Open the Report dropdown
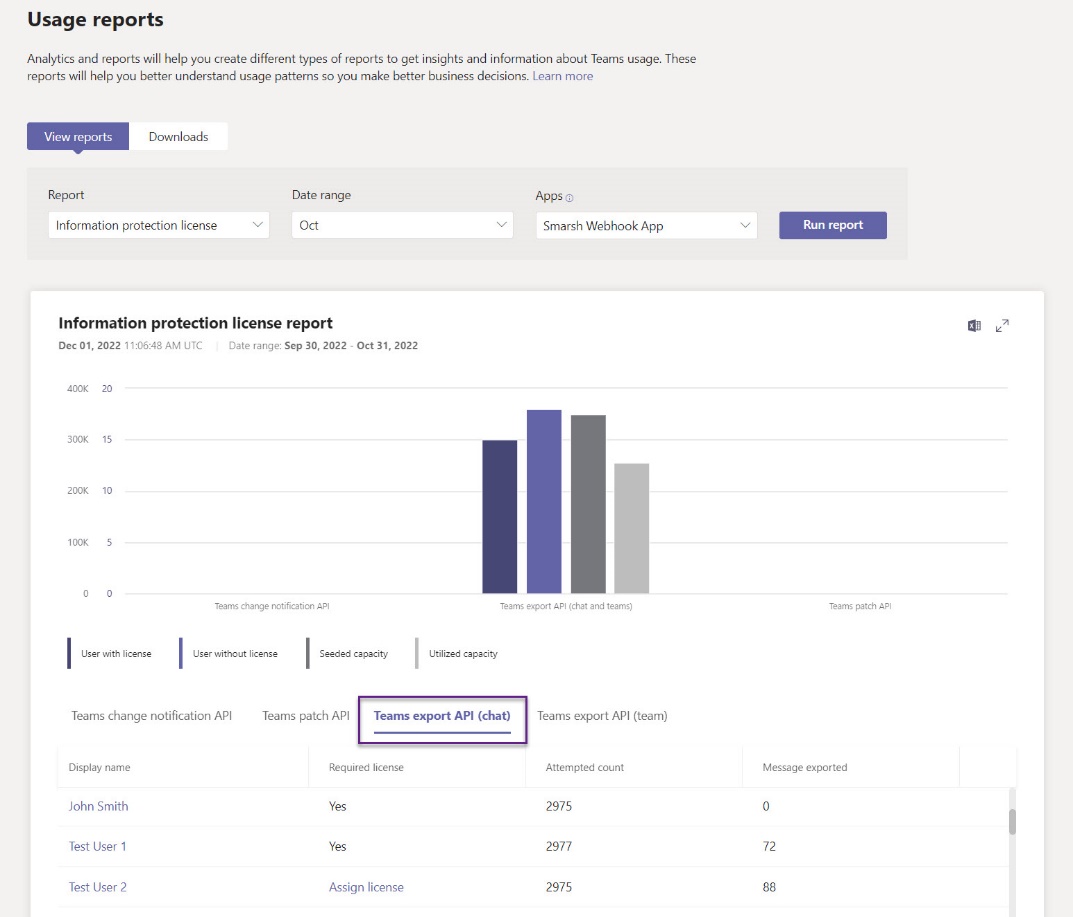The height and width of the screenshot is (917, 1073). click(x=158, y=225)
